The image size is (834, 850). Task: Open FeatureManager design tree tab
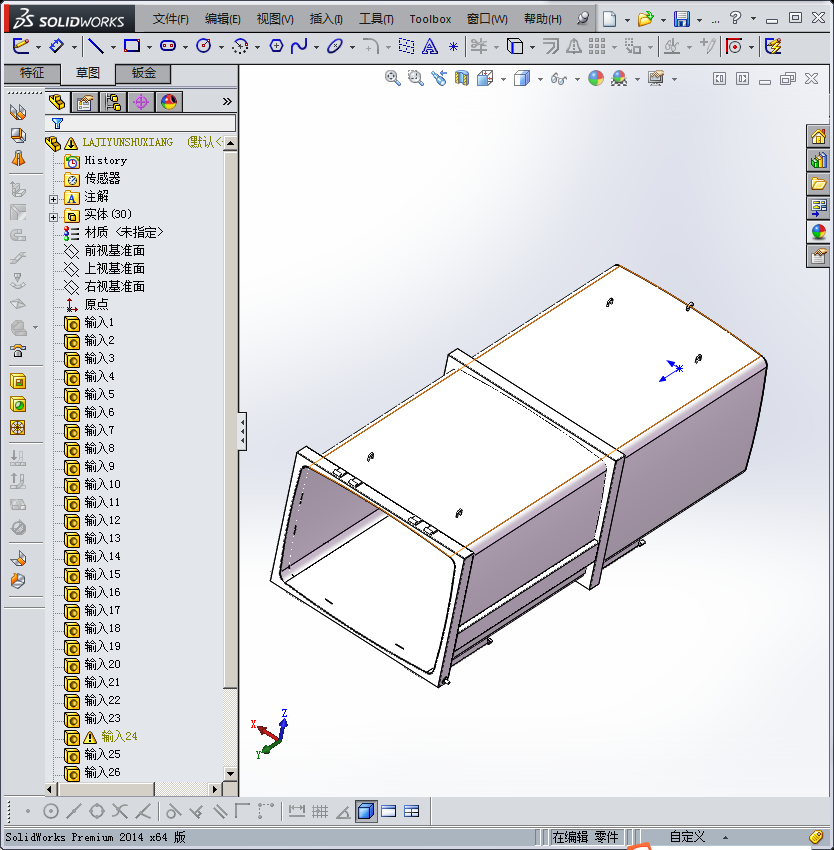pos(57,102)
